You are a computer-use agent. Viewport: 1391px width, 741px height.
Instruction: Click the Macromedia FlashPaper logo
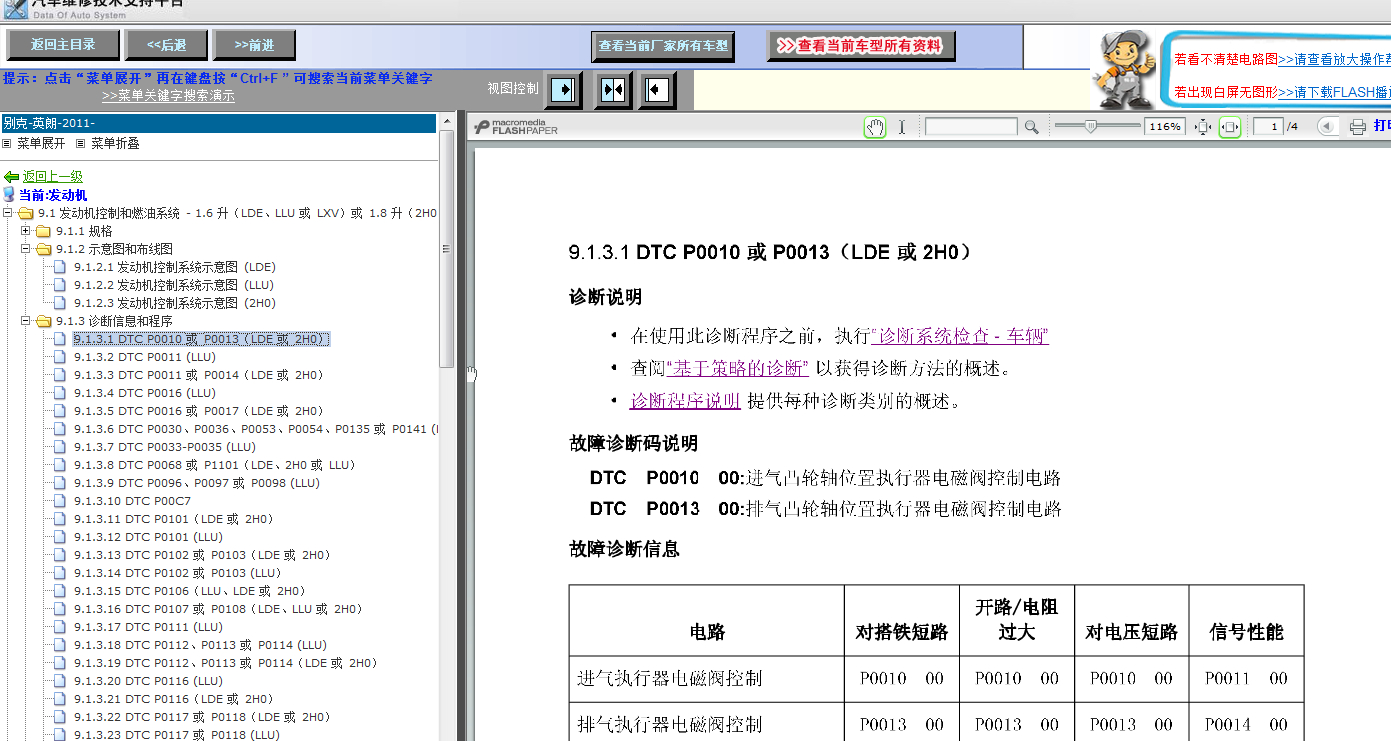517,127
